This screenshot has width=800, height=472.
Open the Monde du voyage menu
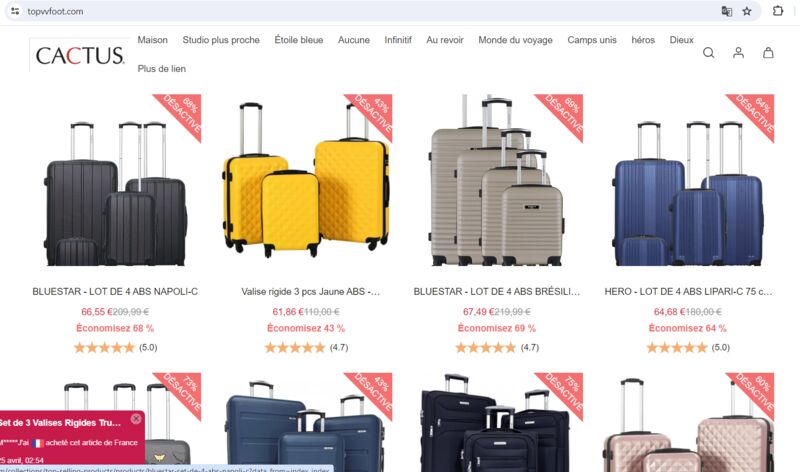click(x=515, y=40)
